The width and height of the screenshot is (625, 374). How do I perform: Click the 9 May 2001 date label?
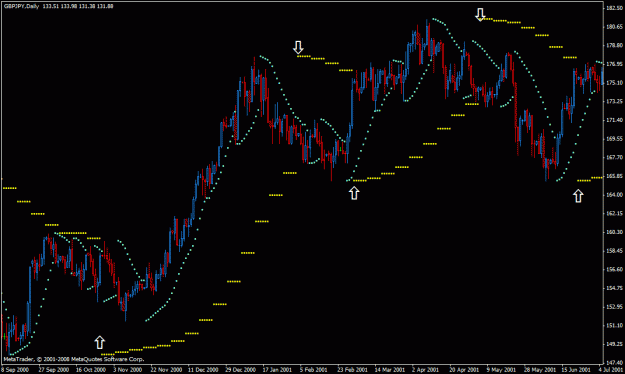pos(501,370)
